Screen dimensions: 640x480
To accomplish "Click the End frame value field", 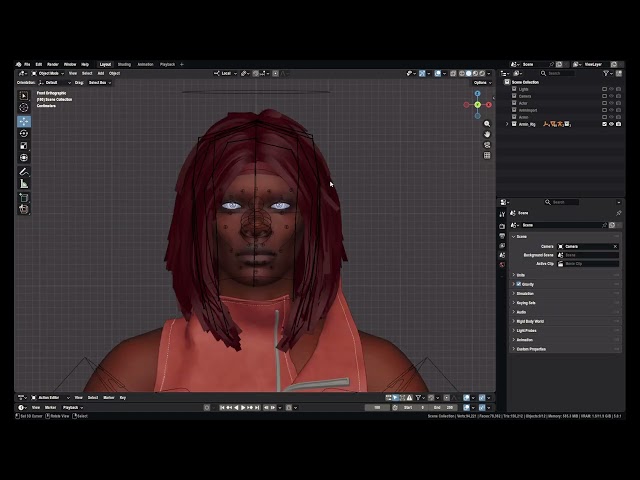I will [444, 408].
